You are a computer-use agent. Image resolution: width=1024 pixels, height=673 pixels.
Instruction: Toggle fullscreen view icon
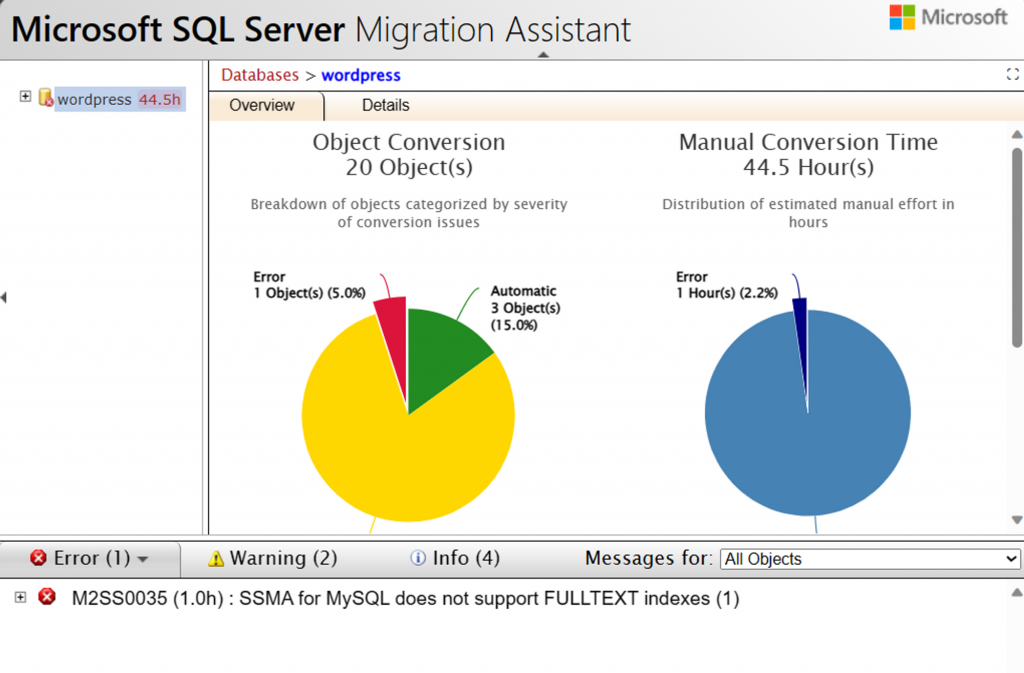point(1012,74)
